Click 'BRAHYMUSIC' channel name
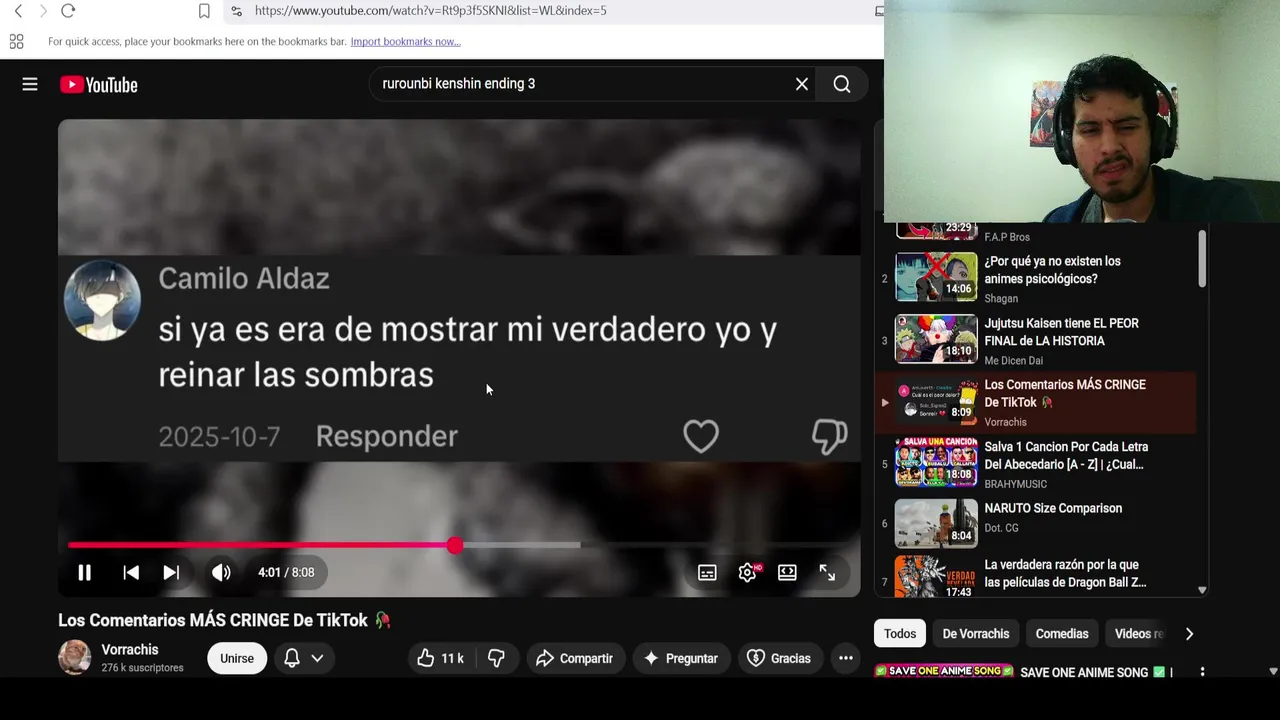This screenshot has height=720, width=1280. coord(1016,484)
